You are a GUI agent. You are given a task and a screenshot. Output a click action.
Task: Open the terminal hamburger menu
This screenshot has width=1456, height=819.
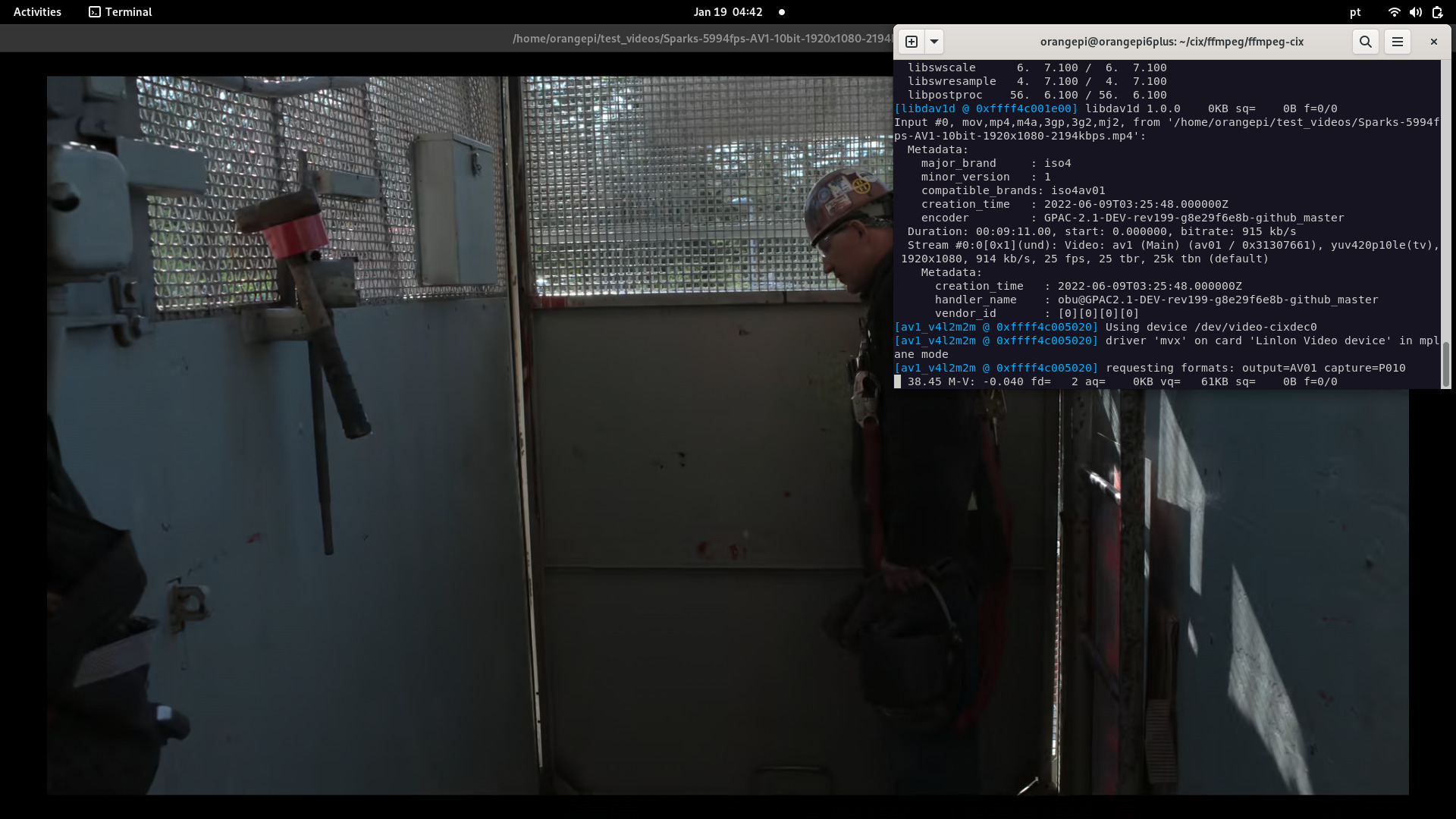click(x=1397, y=42)
